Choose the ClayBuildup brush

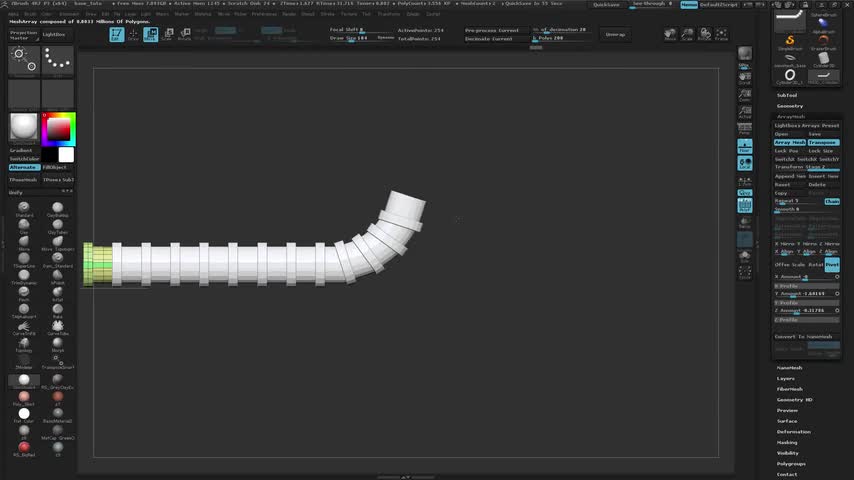click(57, 209)
